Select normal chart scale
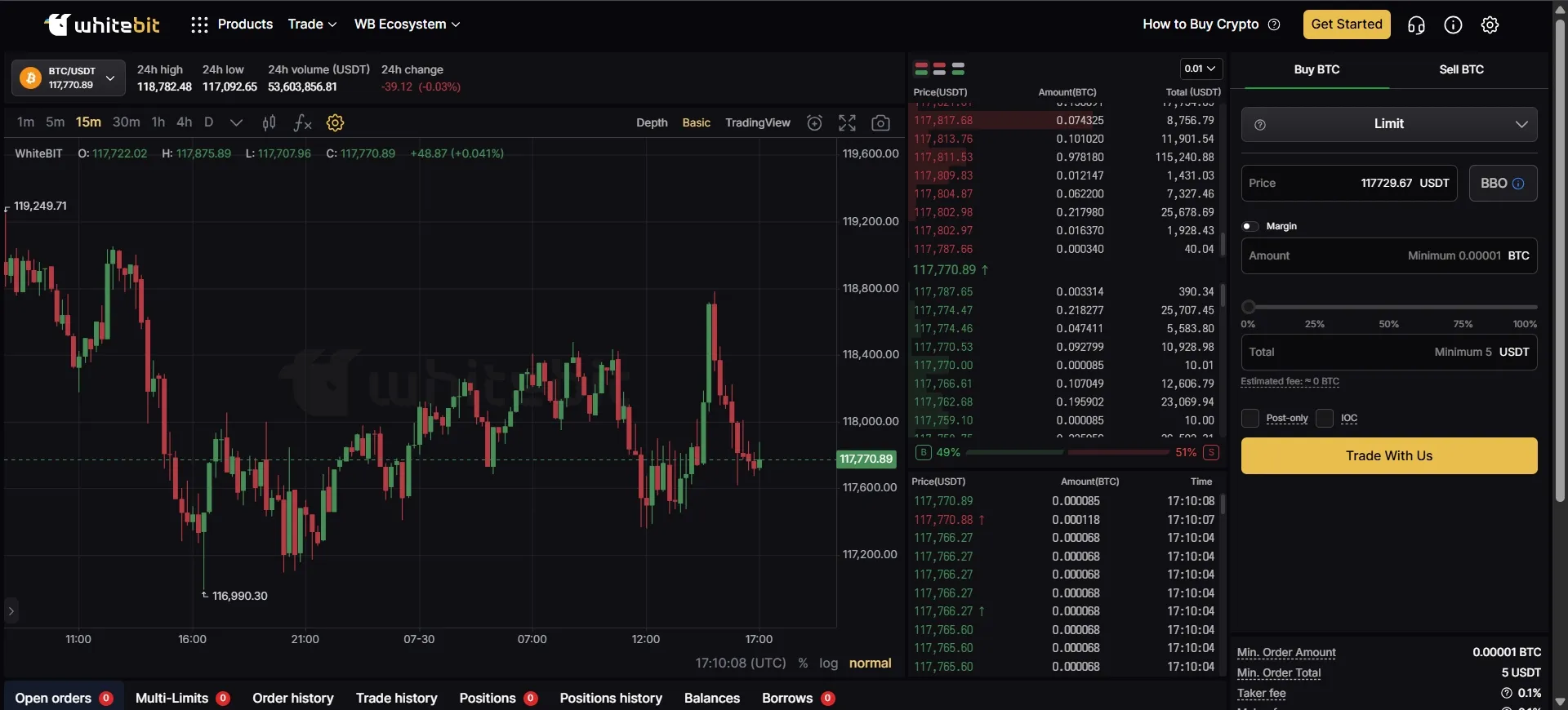This screenshot has height=710, width=1568. [870, 663]
